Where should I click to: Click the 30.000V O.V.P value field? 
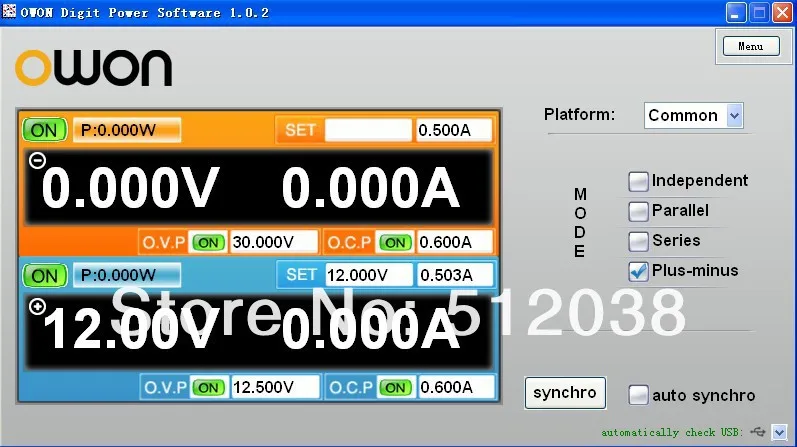(274, 242)
